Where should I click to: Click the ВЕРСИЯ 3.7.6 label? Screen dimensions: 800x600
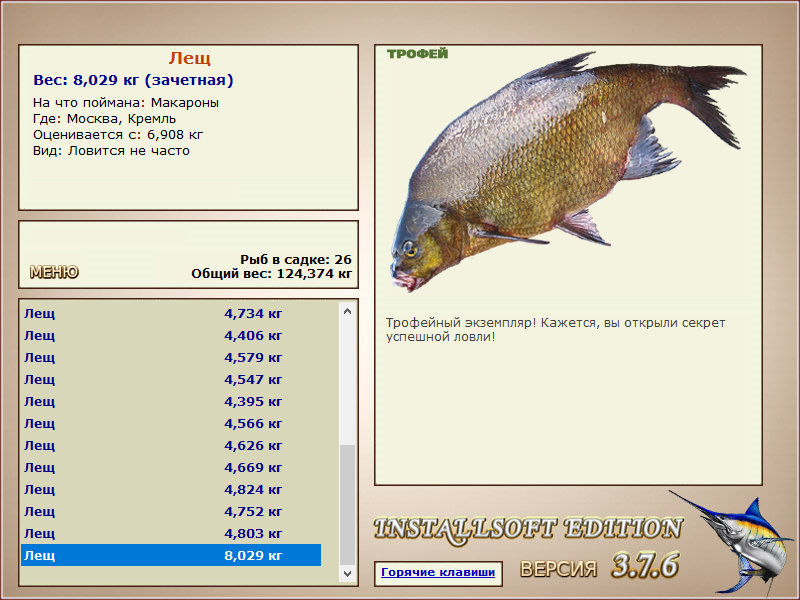(599, 566)
